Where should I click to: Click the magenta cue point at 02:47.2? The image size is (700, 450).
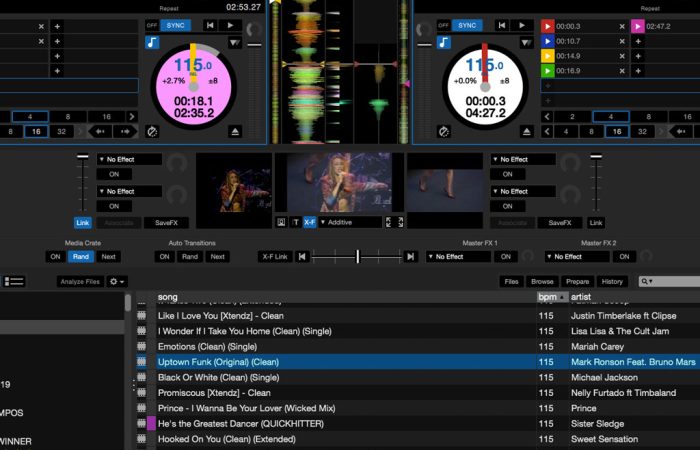coord(637,26)
